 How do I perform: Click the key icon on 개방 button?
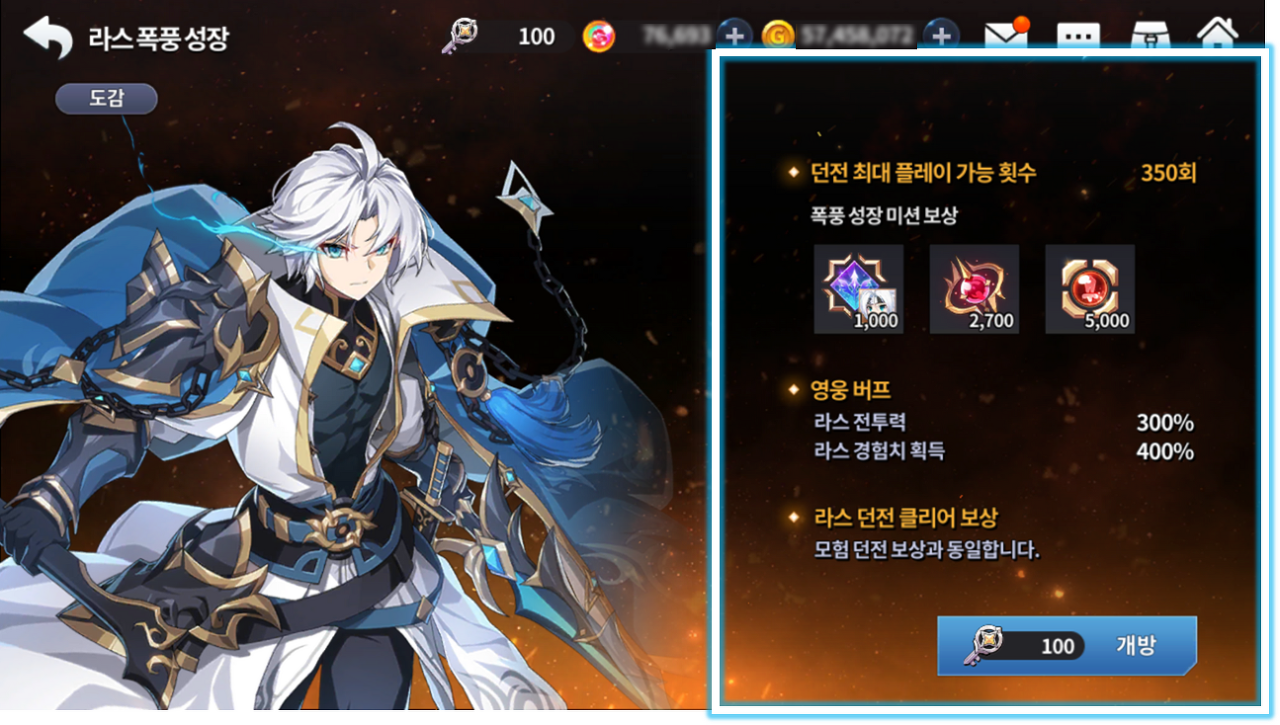pos(981,646)
